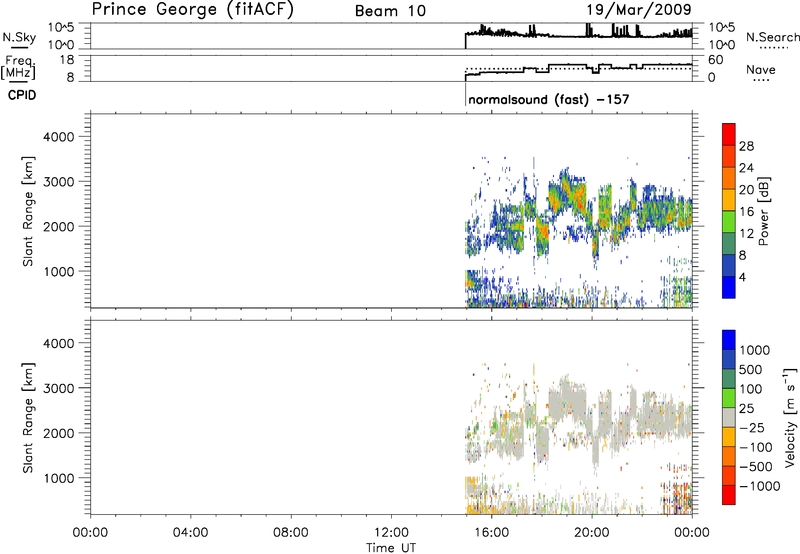Select the '28' label on Power color bar
Viewport: 800px width, 554px height.
[746, 146]
